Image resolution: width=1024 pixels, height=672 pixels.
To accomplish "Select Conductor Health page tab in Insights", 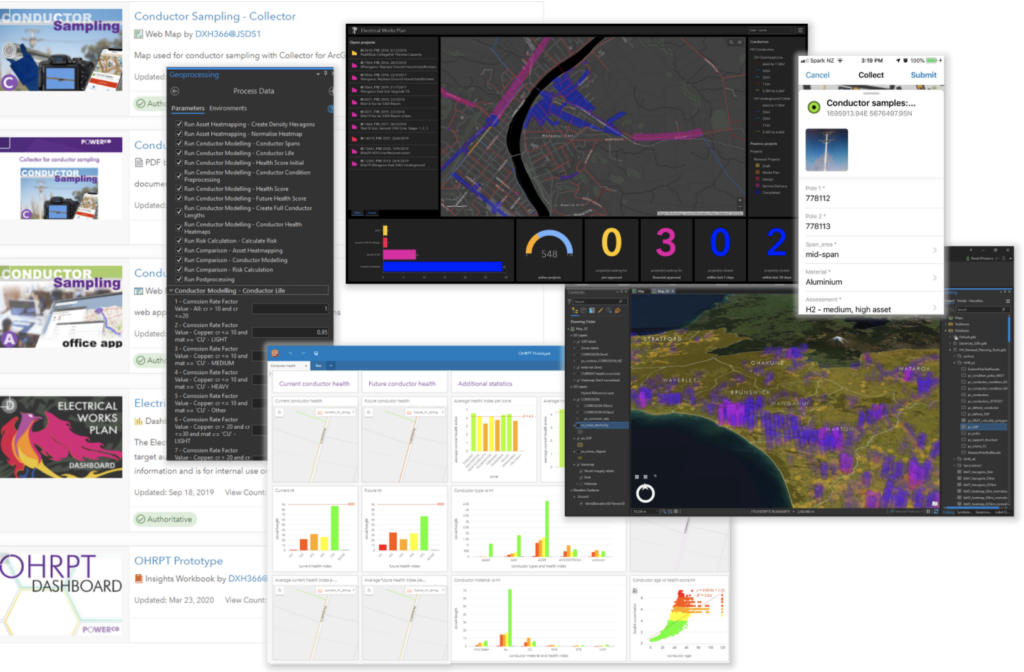I will (x=290, y=366).
